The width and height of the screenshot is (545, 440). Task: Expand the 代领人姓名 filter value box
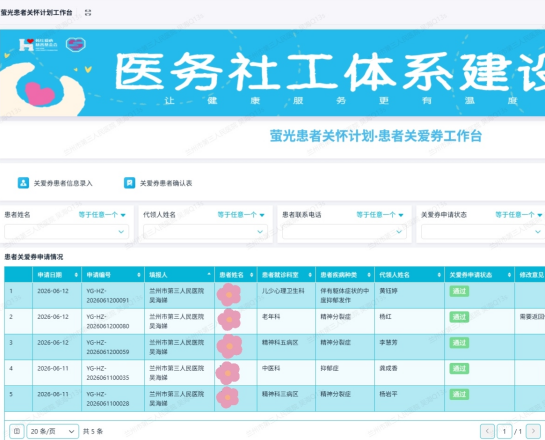tap(205, 231)
